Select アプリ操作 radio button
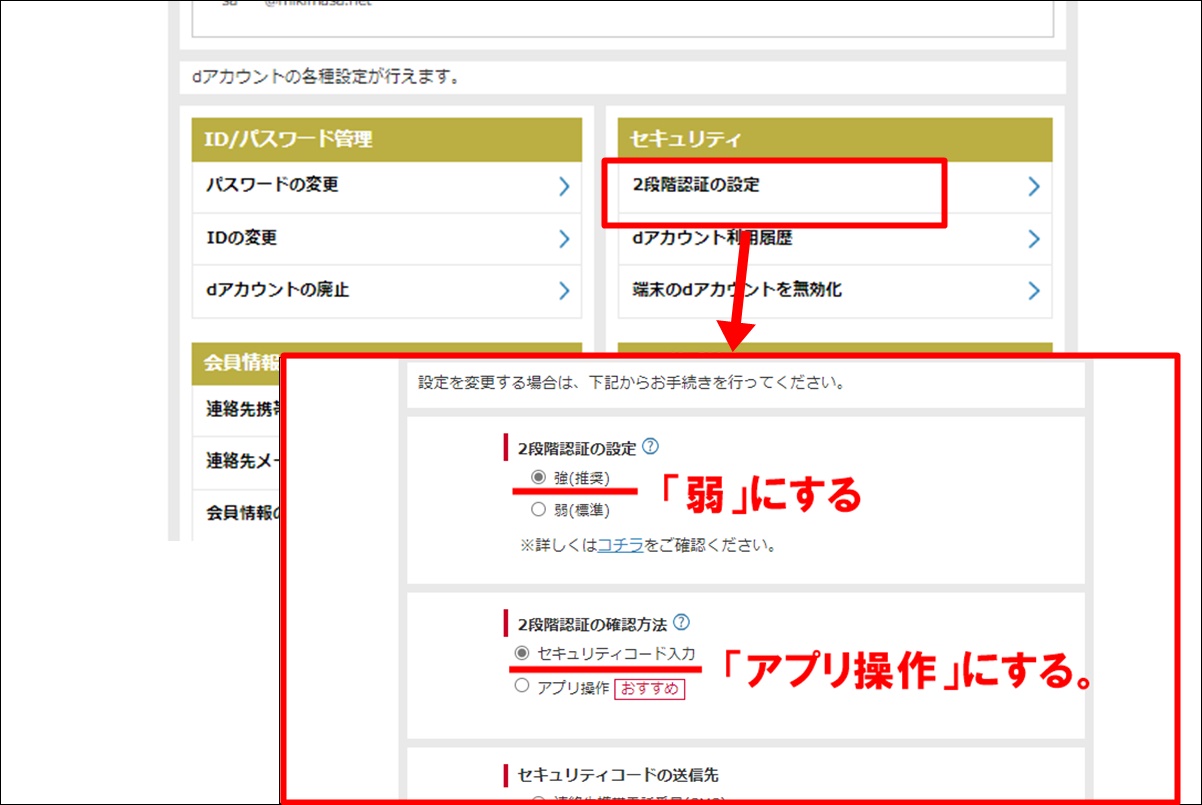The image size is (1202, 805). pos(521,687)
